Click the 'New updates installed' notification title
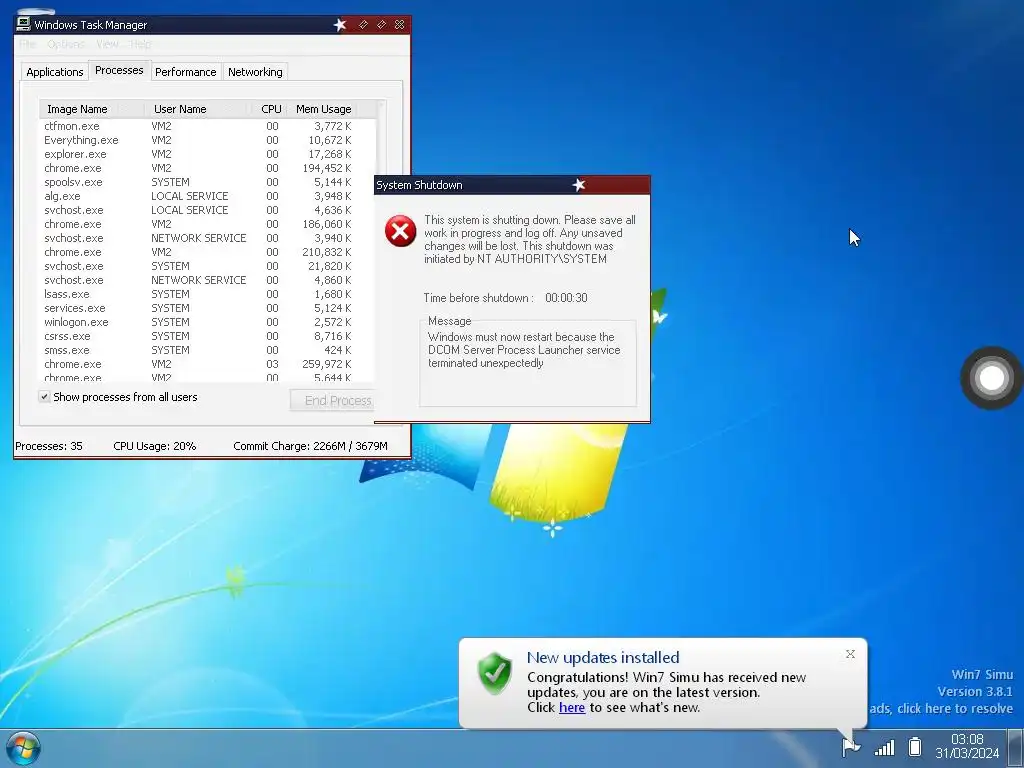The height and width of the screenshot is (768, 1024). pyautogui.click(x=603, y=658)
